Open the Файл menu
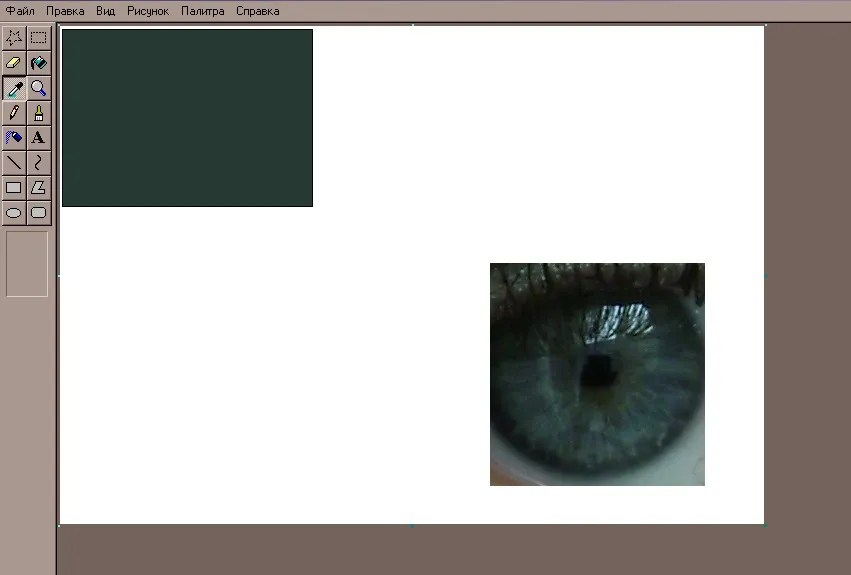Image resolution: width=851 pixels, height=575 pixels. tap(20, 11)
